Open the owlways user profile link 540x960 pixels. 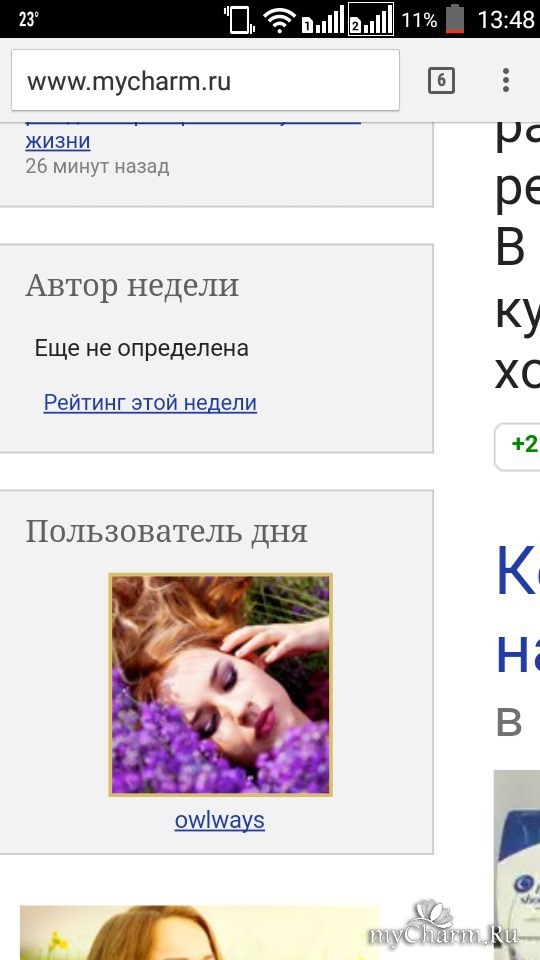(220, 820)
